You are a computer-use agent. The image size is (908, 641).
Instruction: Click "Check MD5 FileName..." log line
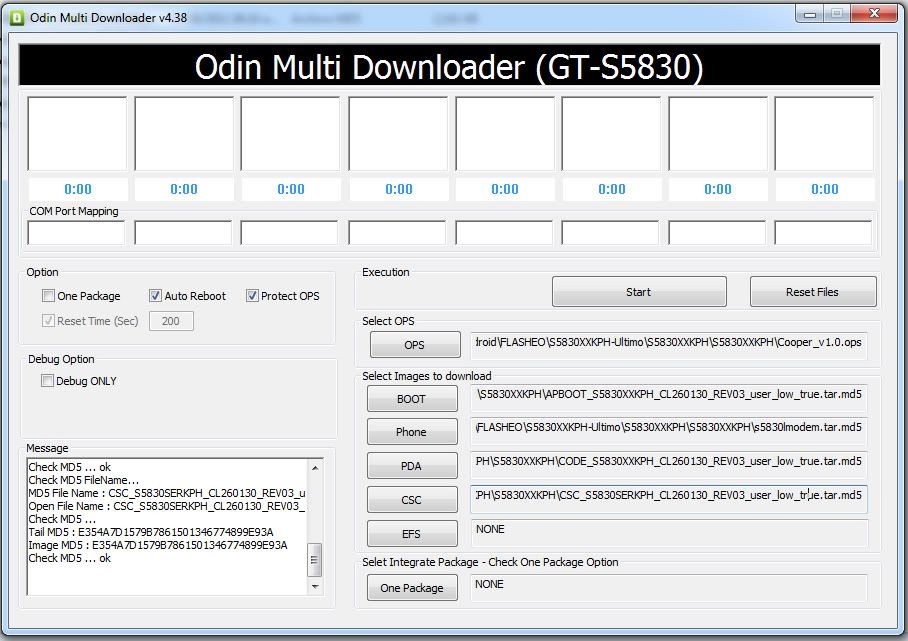tap(83, 480)
